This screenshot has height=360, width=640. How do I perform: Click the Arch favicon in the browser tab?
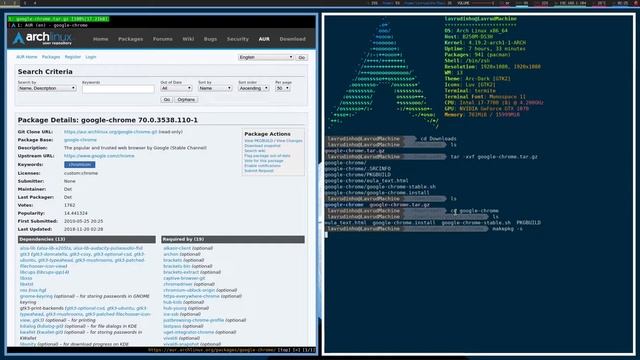(13, 25)
